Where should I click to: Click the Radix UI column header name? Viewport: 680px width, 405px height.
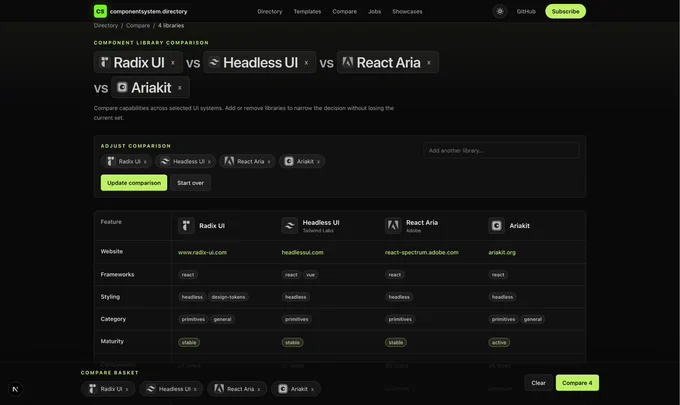point(212,226)
